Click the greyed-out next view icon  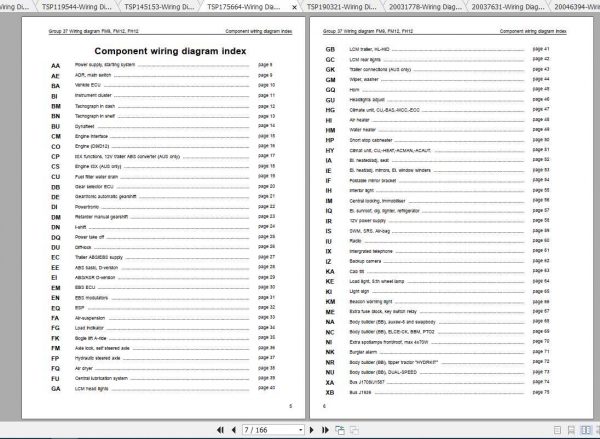click(354, 430)
